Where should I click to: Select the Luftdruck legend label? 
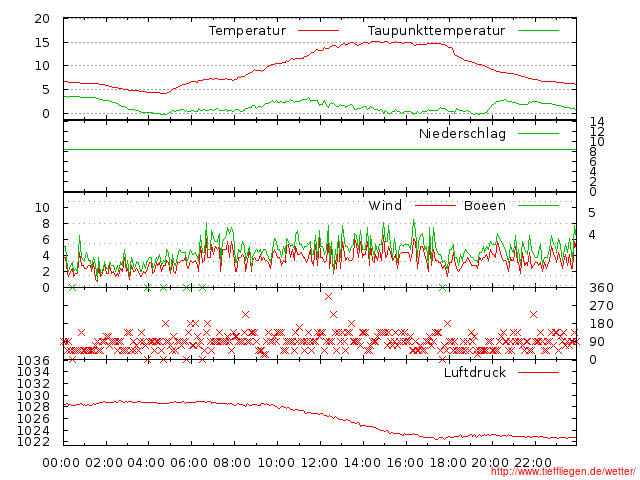(x=475, y=372)
